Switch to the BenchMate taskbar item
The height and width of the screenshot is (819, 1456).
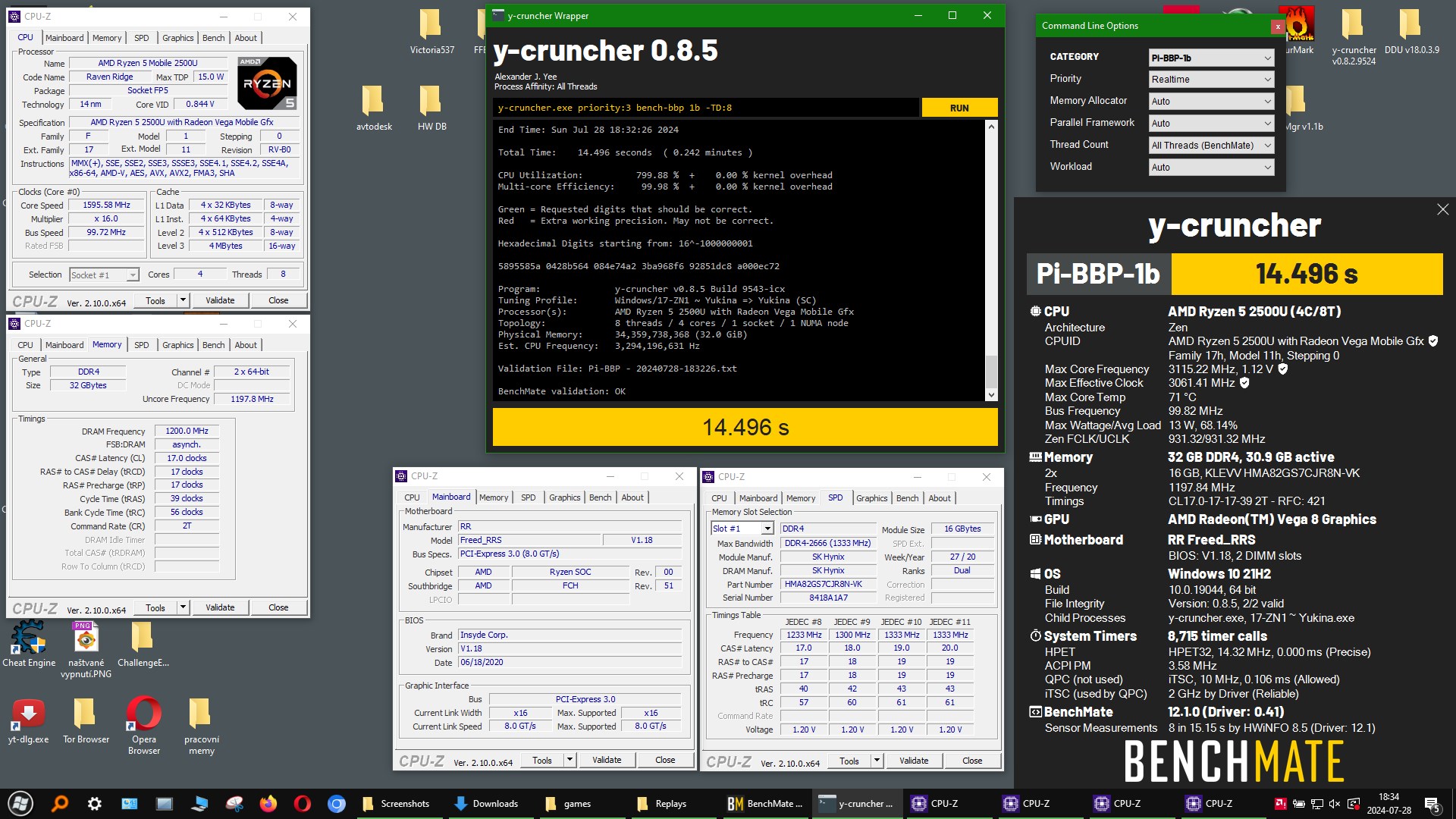coord(764,804)
